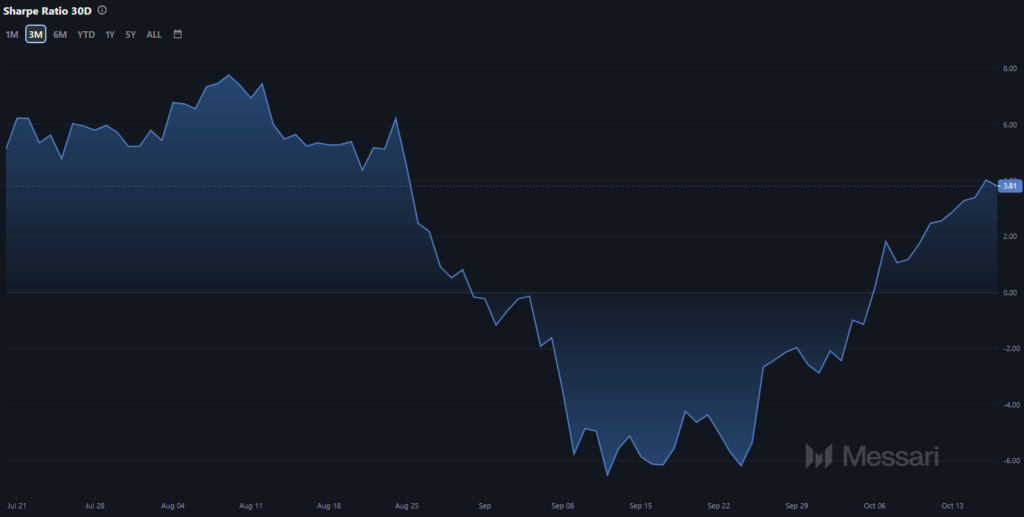Viewport: 1024px width, 517px height.
Task: Click the Aug 11 x-axis label
Action: 251,506
